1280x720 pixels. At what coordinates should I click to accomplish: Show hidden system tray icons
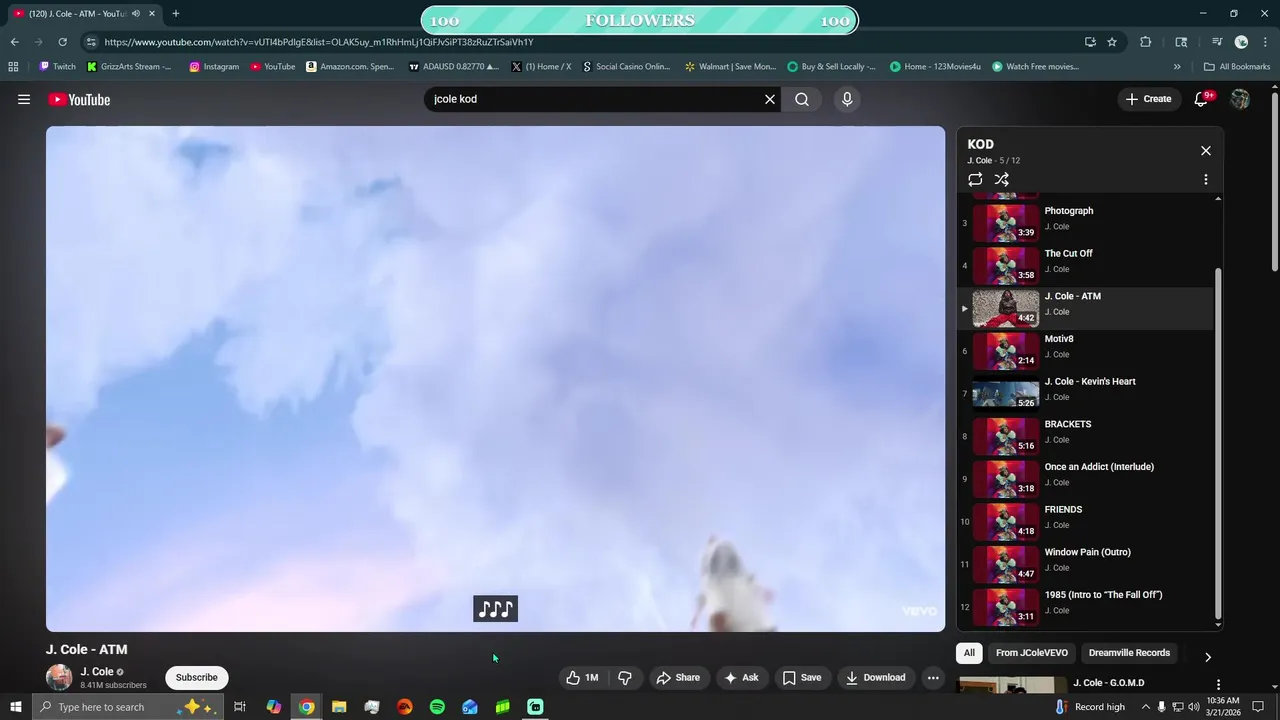1146,707
